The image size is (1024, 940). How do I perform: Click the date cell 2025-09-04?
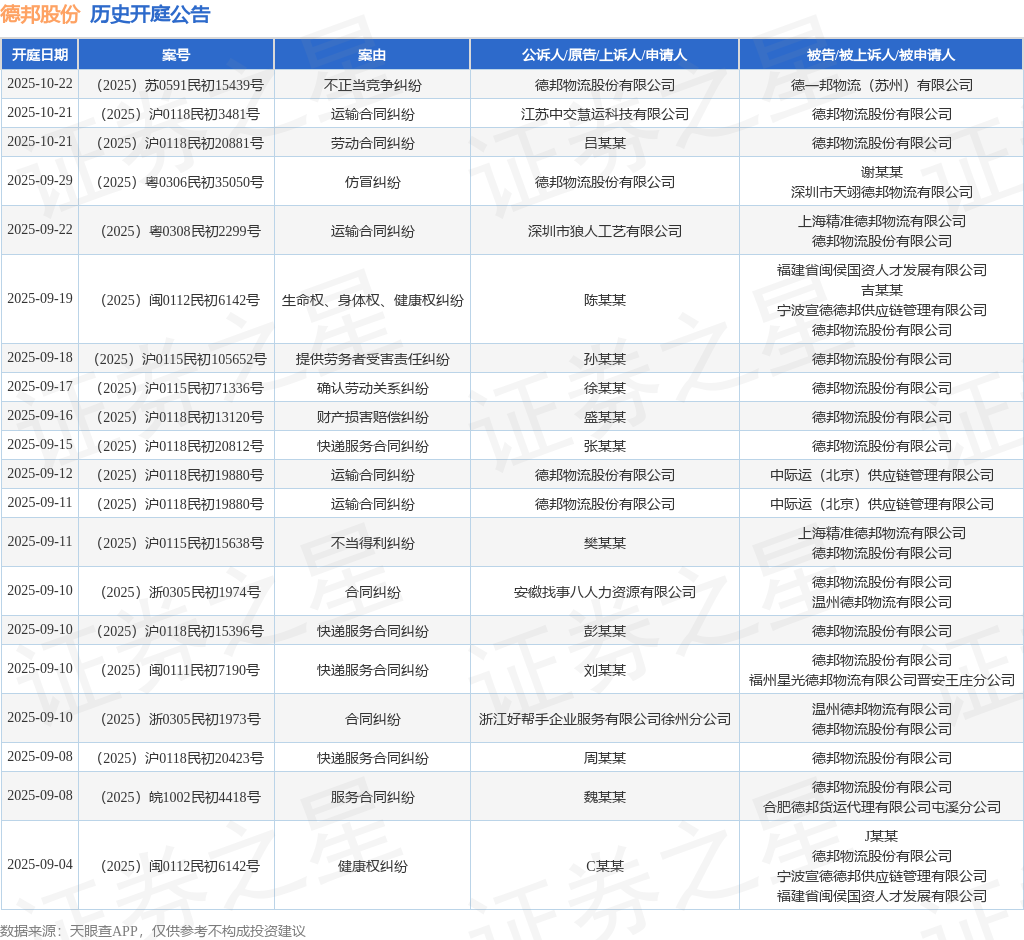(x=40, y=864)
